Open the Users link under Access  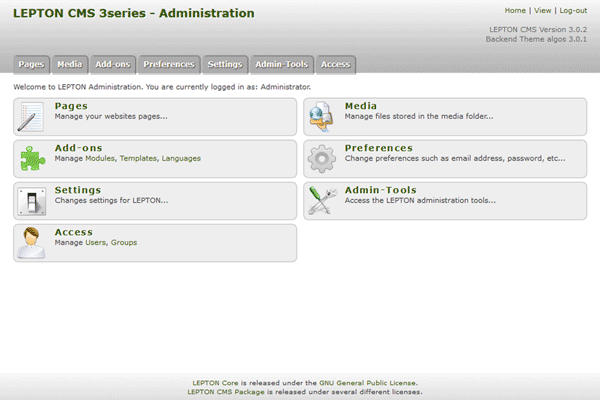coord(95,242)
